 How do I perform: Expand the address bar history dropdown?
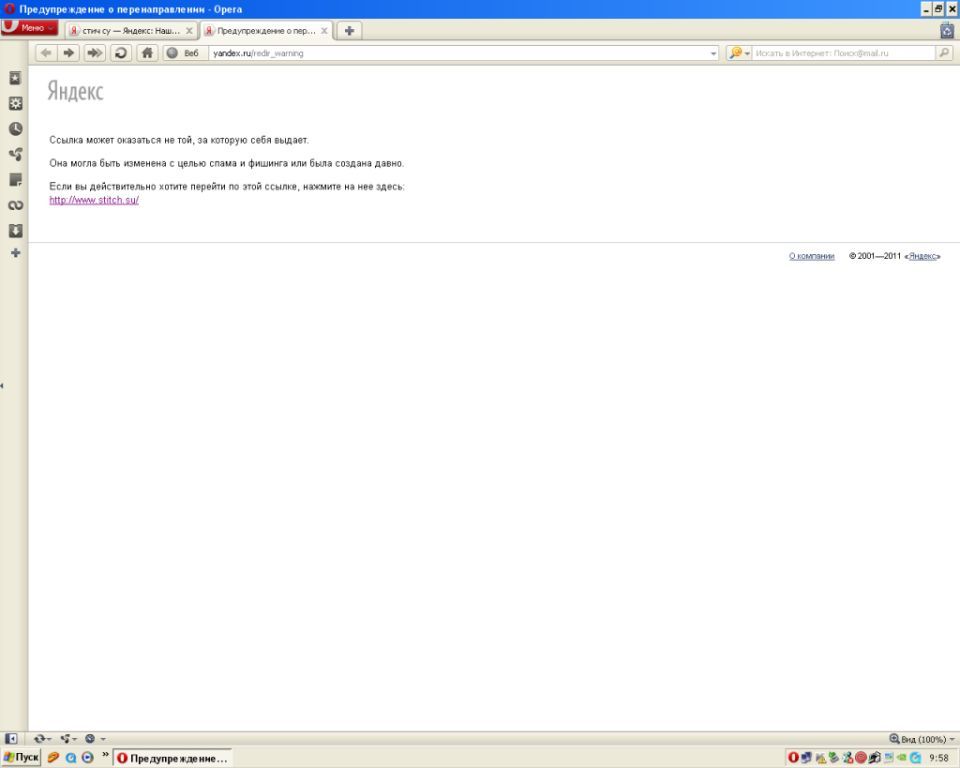(713, 53)
